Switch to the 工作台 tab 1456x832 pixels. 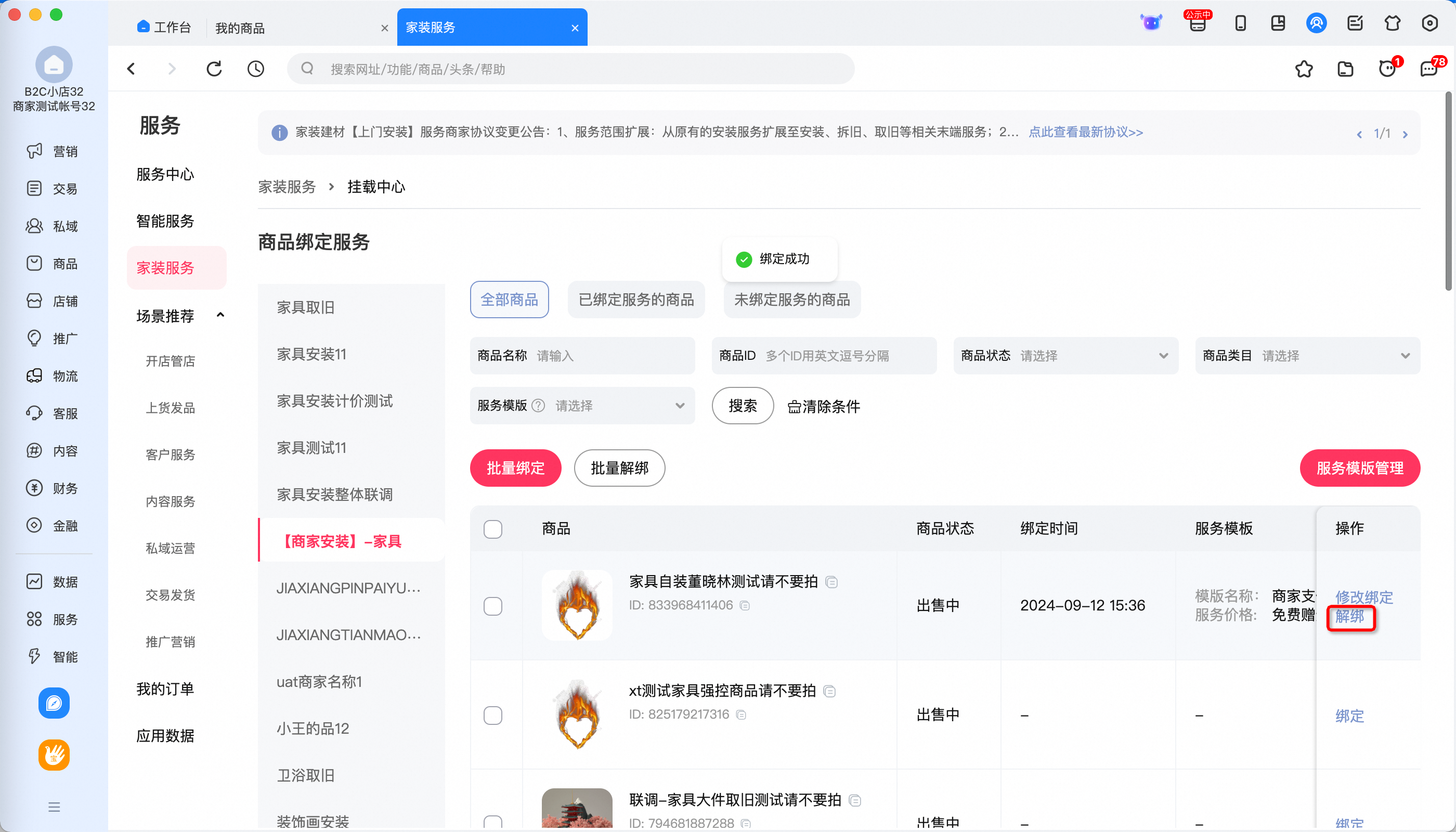[164, 28]
